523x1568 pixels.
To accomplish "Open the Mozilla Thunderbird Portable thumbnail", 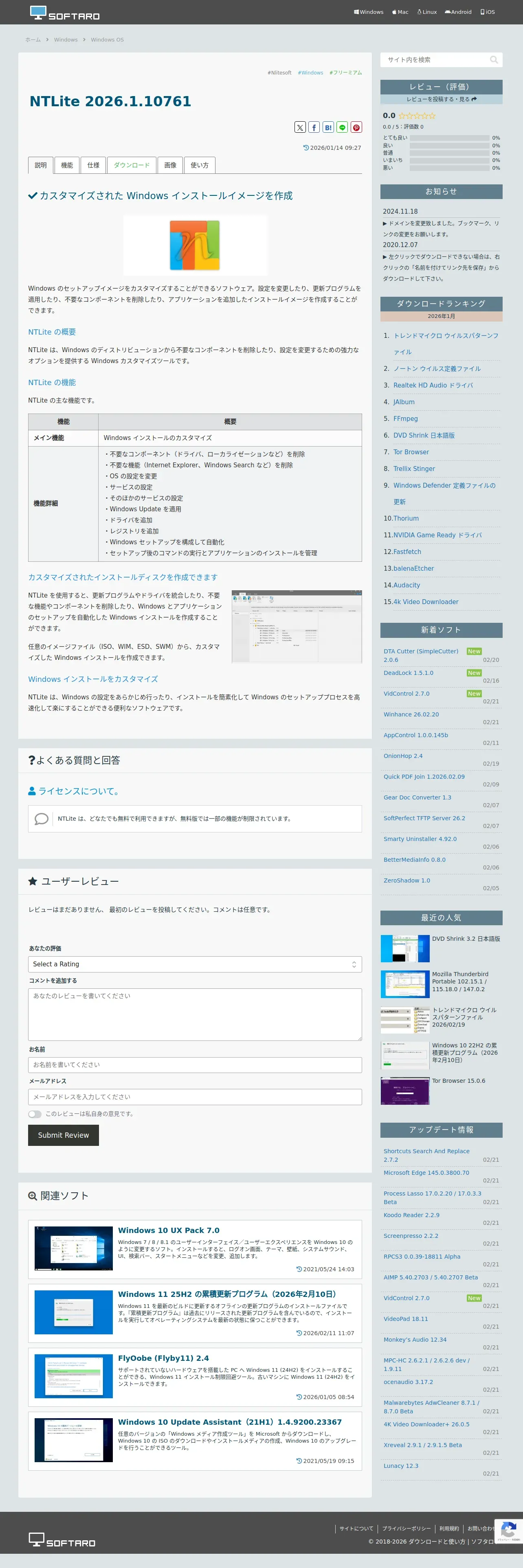I will (405, 984).
